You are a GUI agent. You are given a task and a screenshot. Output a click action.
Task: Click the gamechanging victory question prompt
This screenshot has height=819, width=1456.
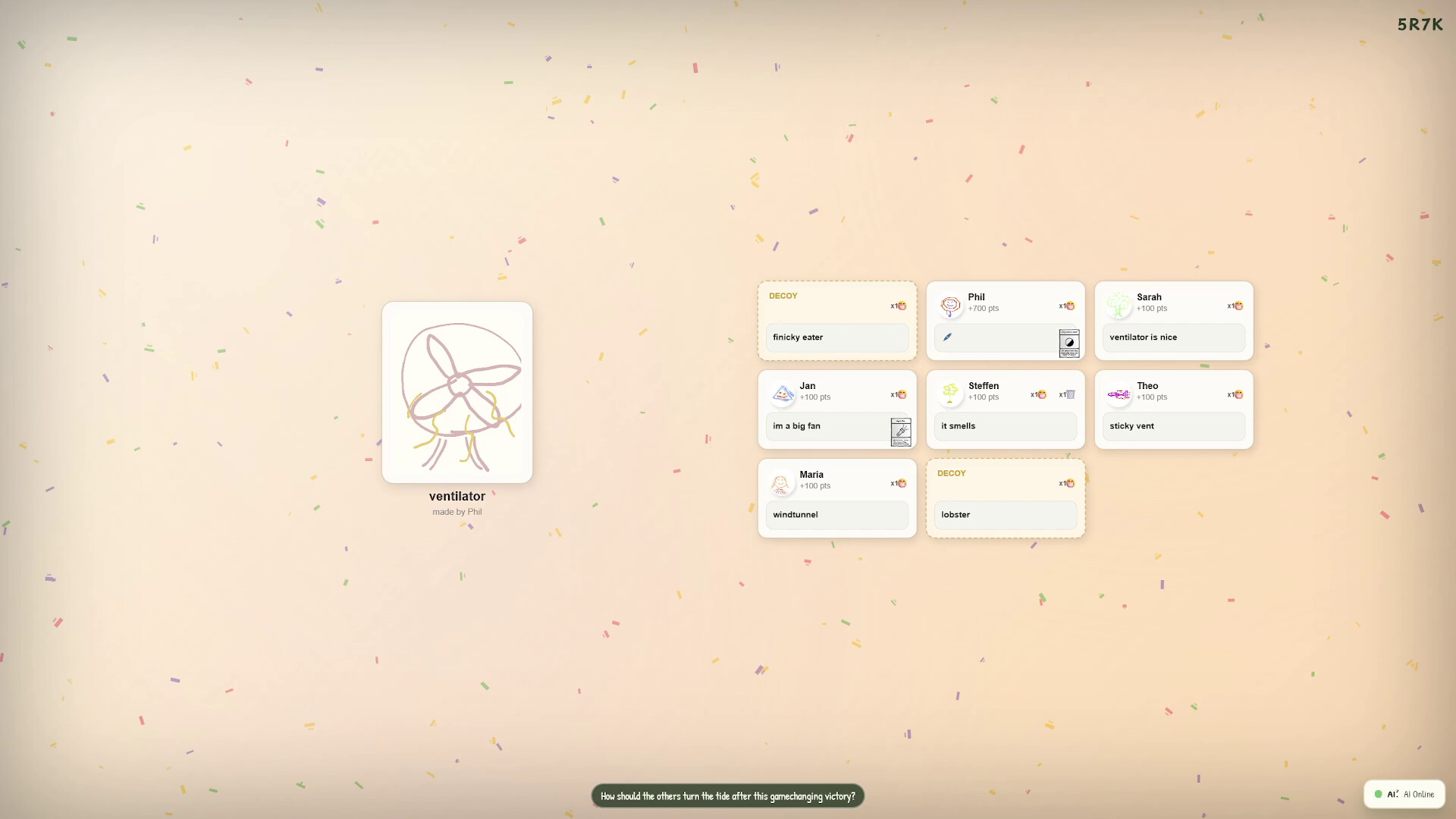tap(727, 795)
